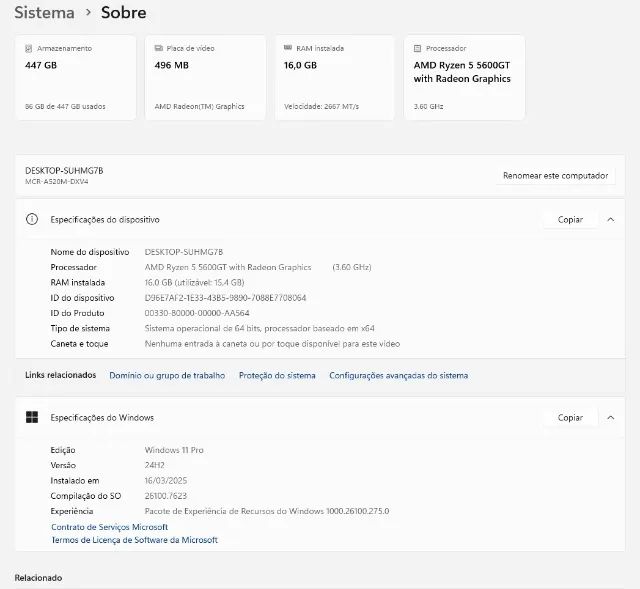Click the Placa de vídeo card icon
The width and height of the screenshot is (640, 589).
tap(158, 48)
